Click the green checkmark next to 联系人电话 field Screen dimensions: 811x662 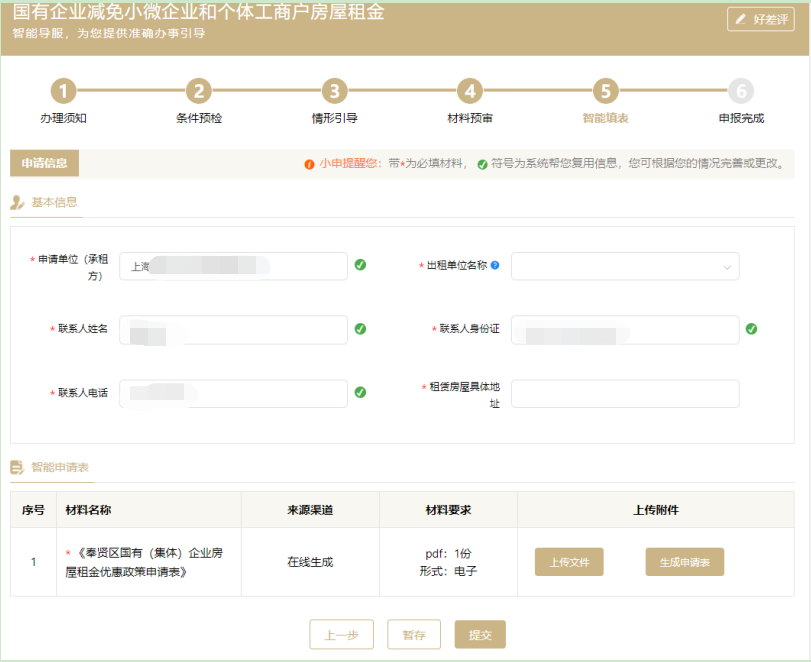360,393
